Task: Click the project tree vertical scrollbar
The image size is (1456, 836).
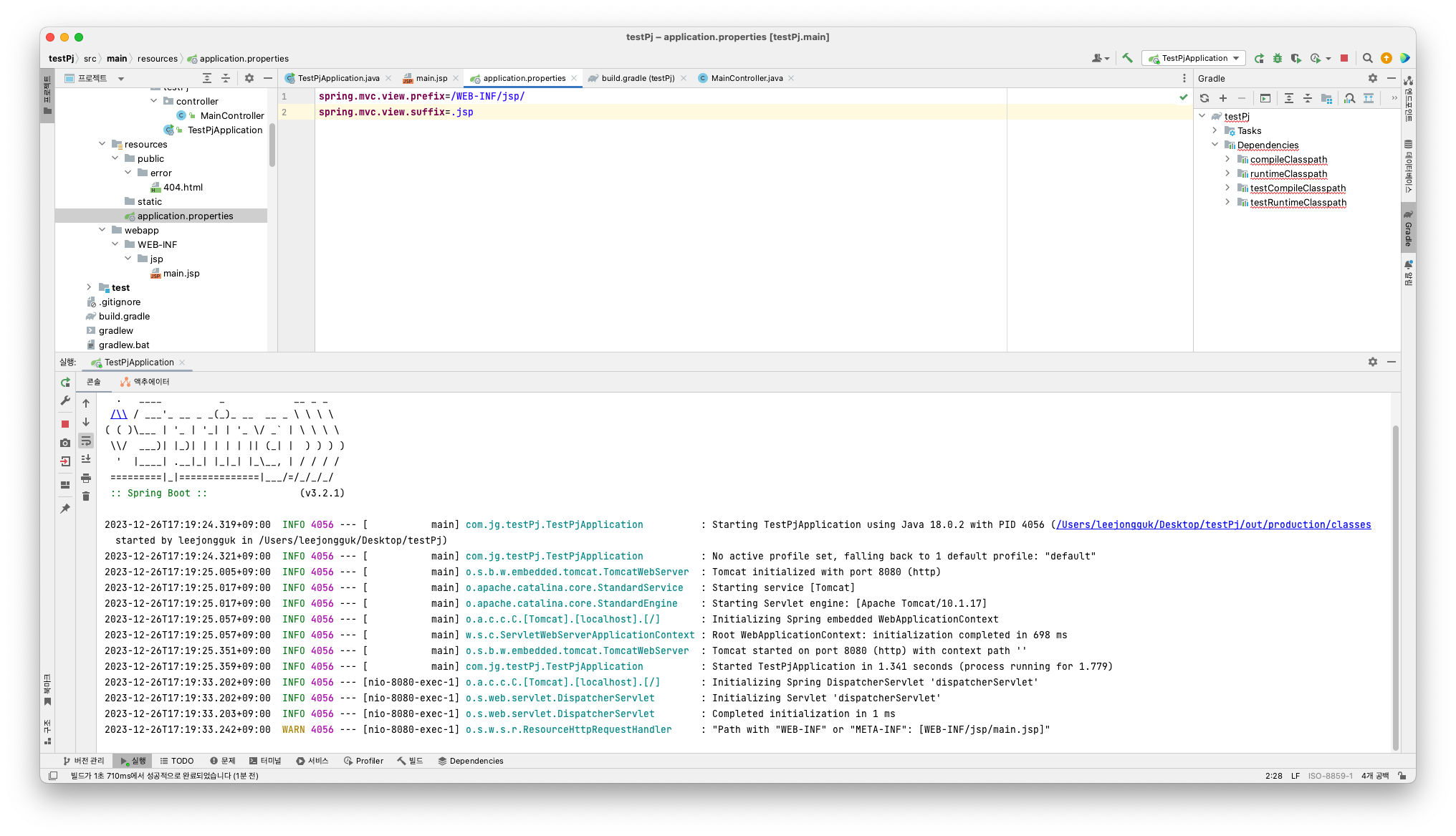Action: click(272, 145)
